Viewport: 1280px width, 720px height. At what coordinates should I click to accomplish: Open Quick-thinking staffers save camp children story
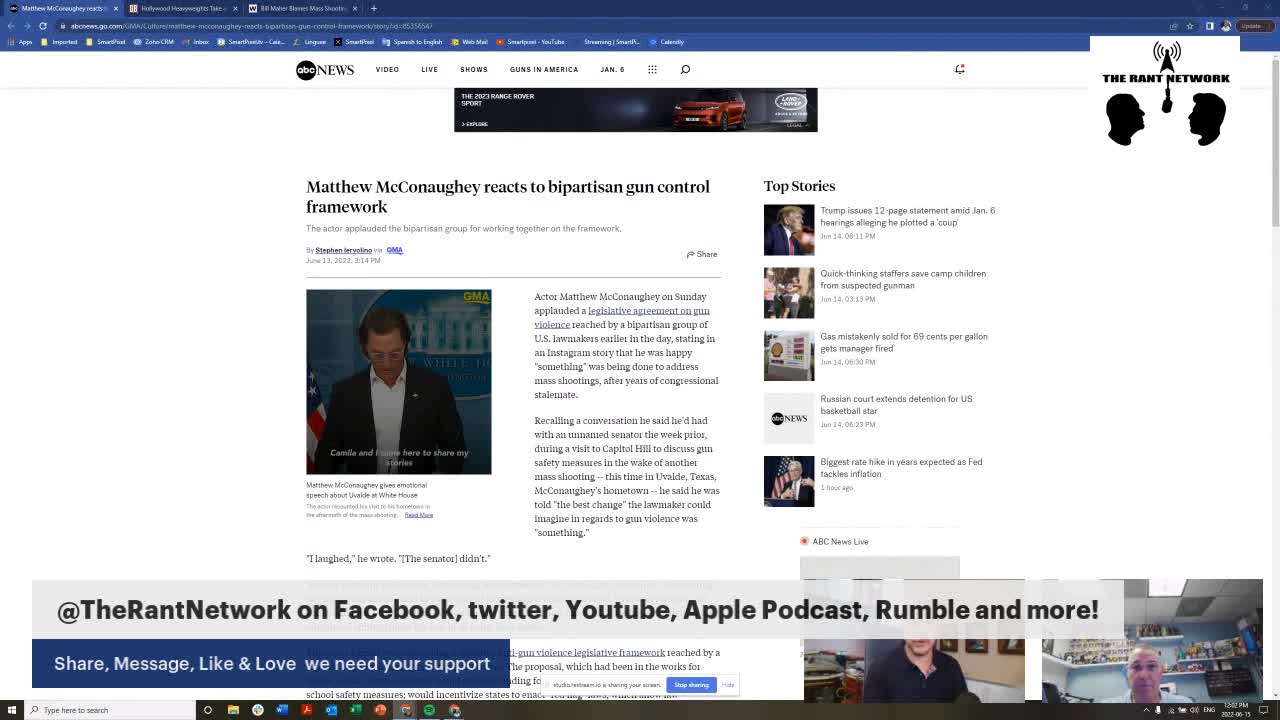tap(902, 279)
